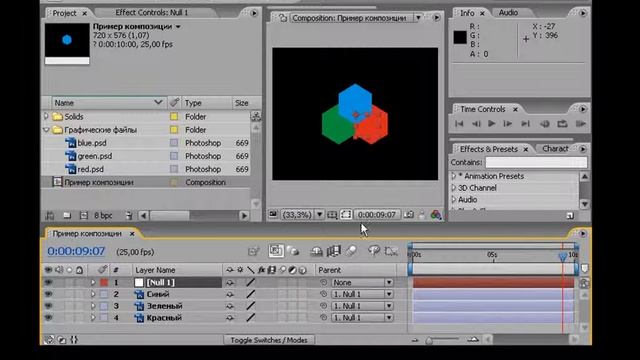The height and width of the screenshot is (360, 640).
Task: Toggle audio mute in Time Controls
Action: click(x=544, y=124)
